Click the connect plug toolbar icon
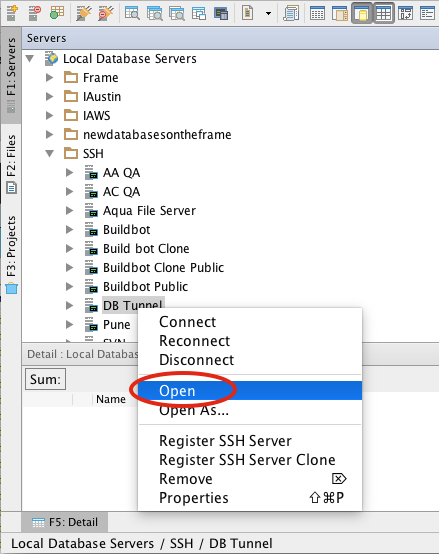Image resolution: width=439 pixels, height=554 pixels. click(84, 13)
